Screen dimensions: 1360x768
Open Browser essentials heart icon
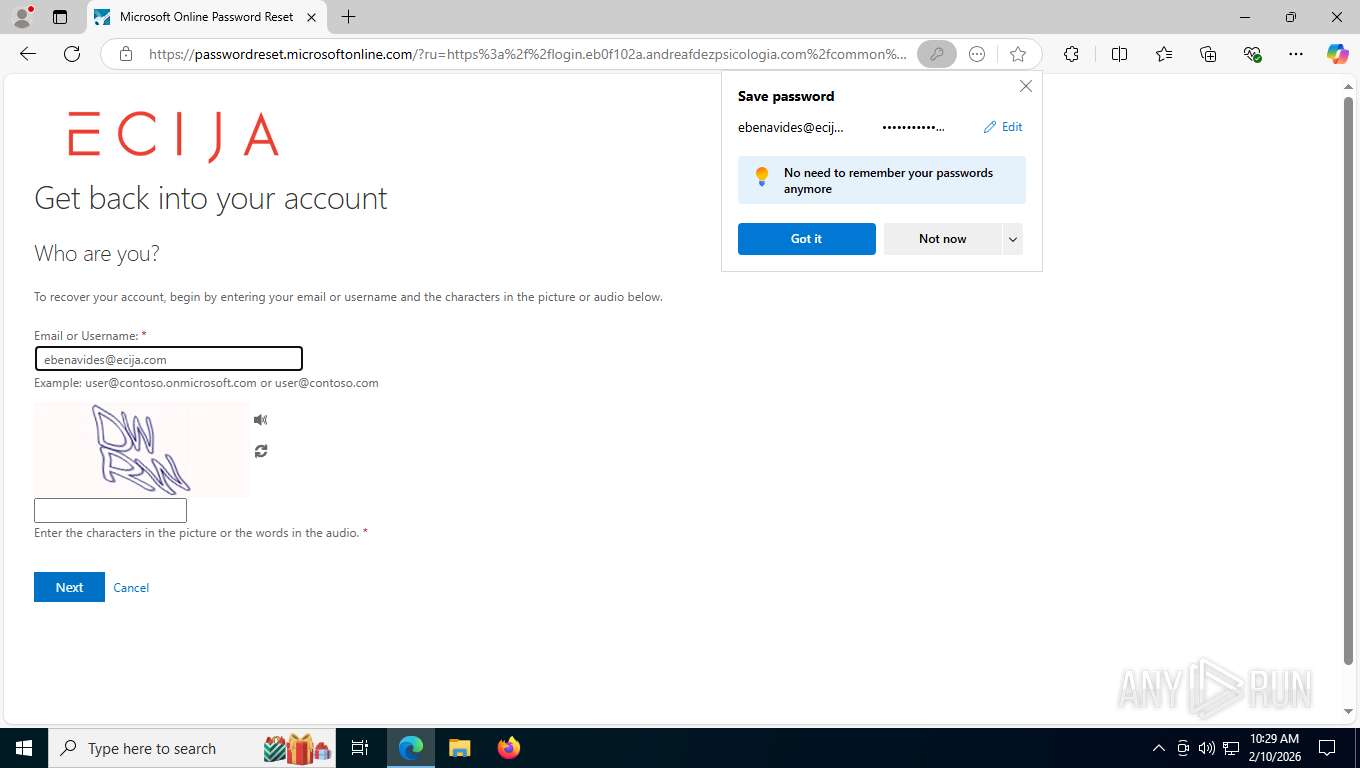[x=1252, y=54]
